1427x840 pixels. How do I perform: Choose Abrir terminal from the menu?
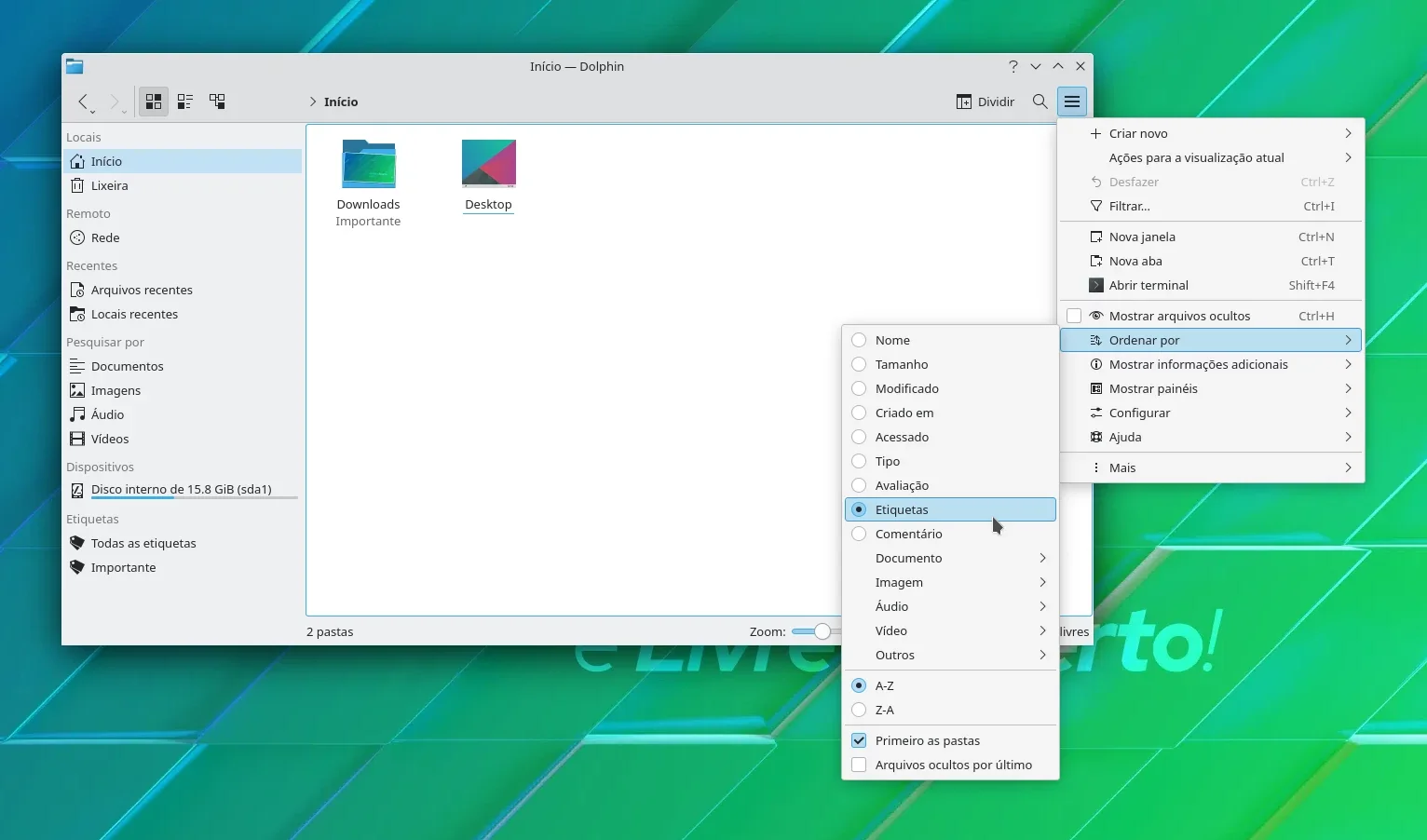(x=1211, y=285)
